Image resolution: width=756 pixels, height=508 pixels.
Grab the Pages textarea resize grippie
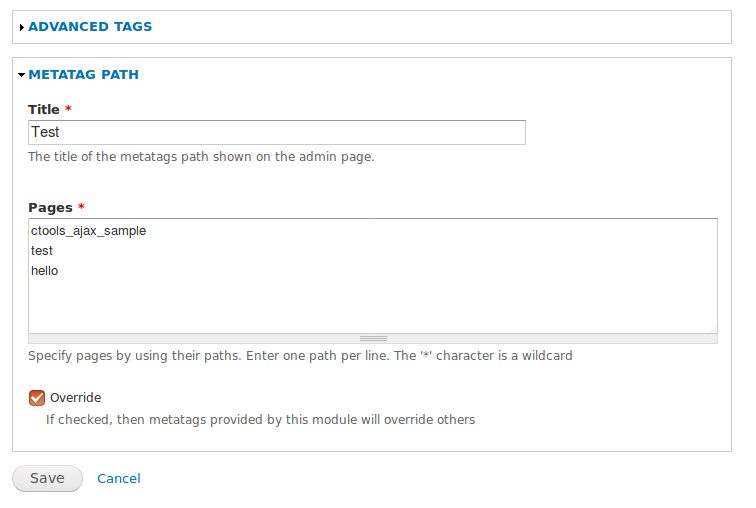pyautogui.click(x=373, y=339)
